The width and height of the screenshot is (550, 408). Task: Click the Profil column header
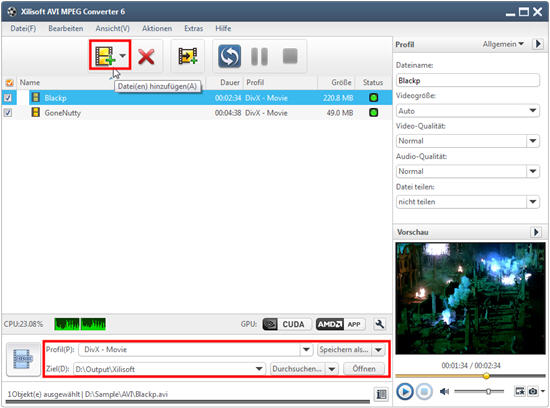point(255,82)
